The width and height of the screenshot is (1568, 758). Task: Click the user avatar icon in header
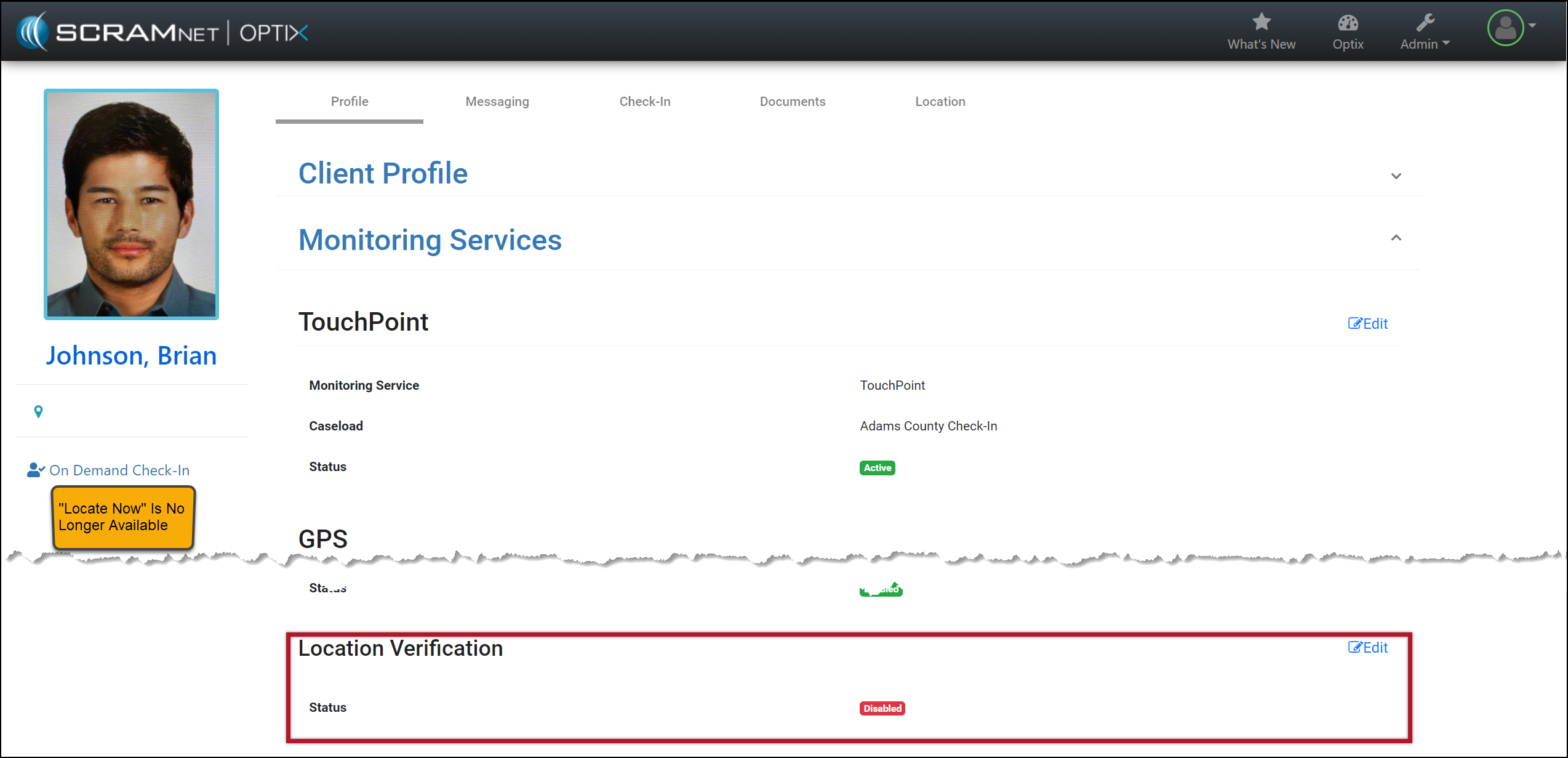tap(1505, 28)
